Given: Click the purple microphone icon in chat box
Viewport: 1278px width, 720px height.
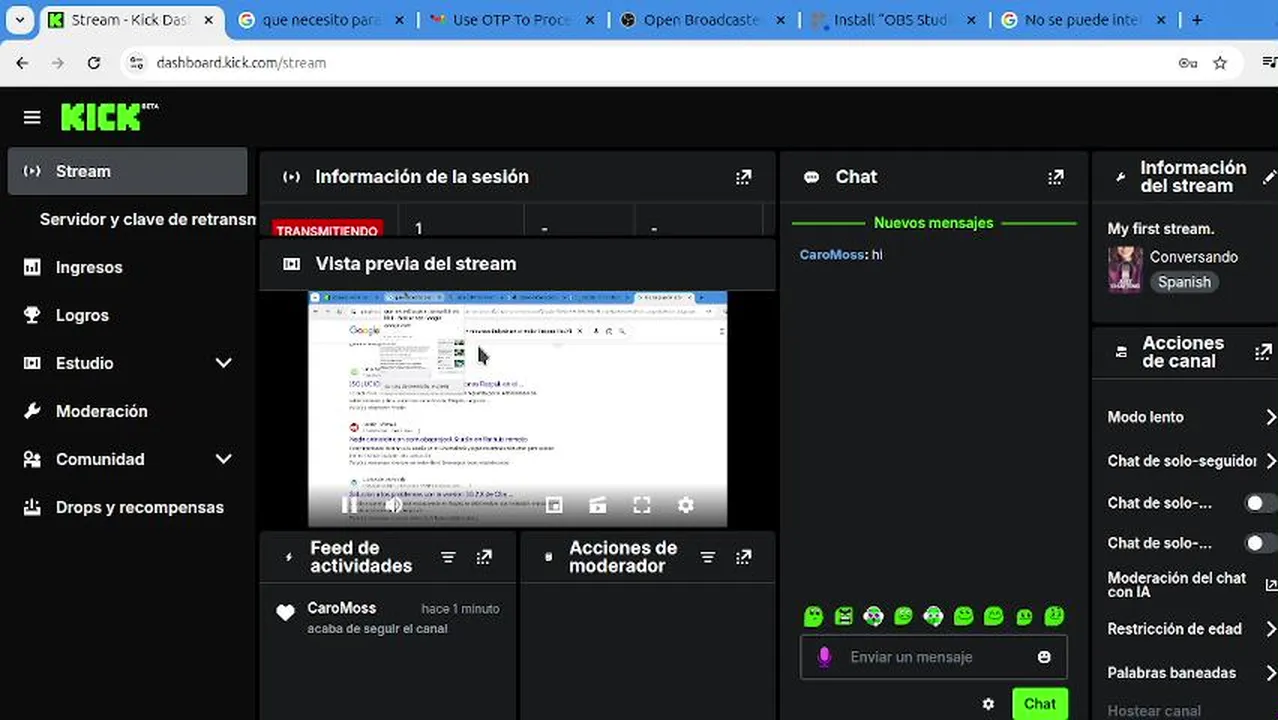Looking at the screenshot, I should click(824, 657).
